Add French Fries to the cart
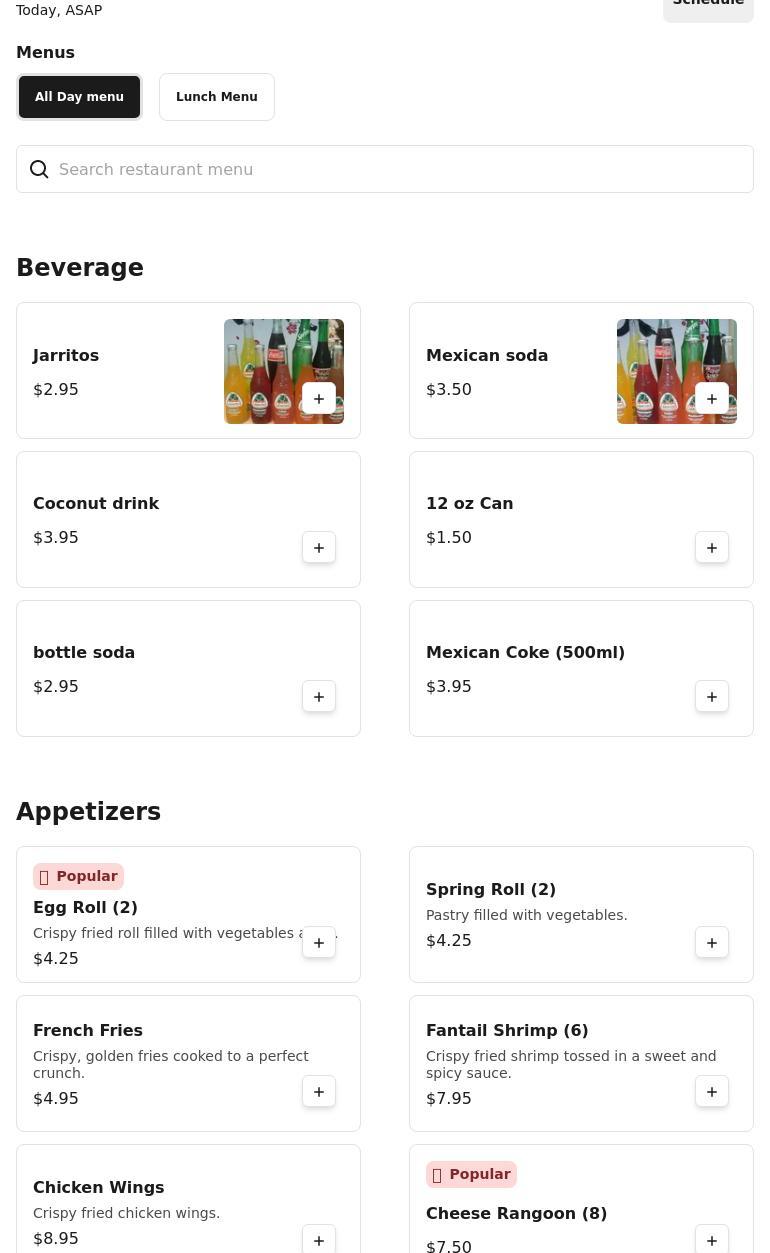Image resolution: width=770 pixels, height=1253 pixels. pyautogui.click(x=319, y=1092)
